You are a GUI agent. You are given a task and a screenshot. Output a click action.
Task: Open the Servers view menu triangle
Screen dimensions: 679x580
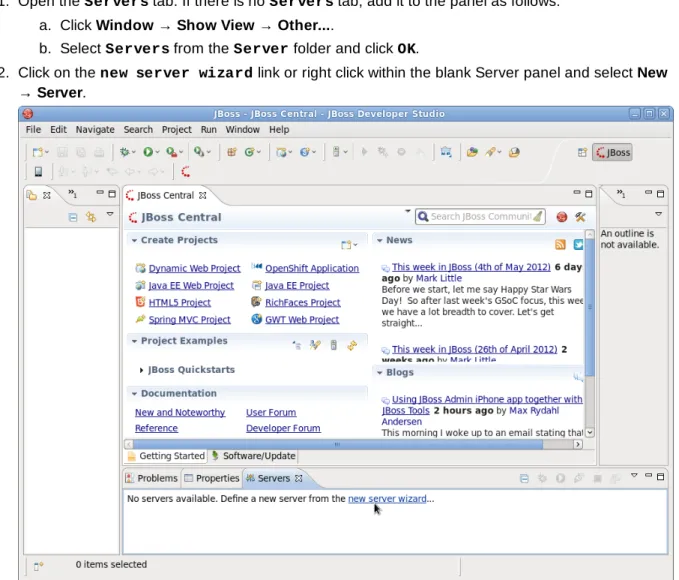634,475
